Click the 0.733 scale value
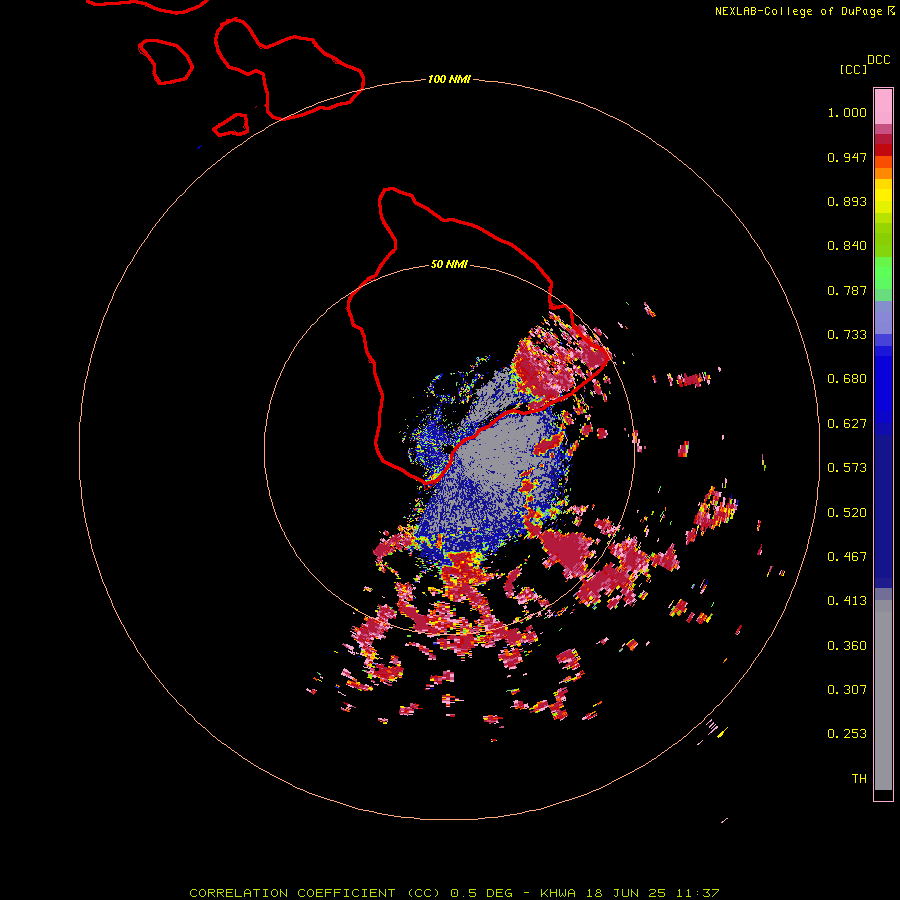900x900 pixels. [847, 335]
